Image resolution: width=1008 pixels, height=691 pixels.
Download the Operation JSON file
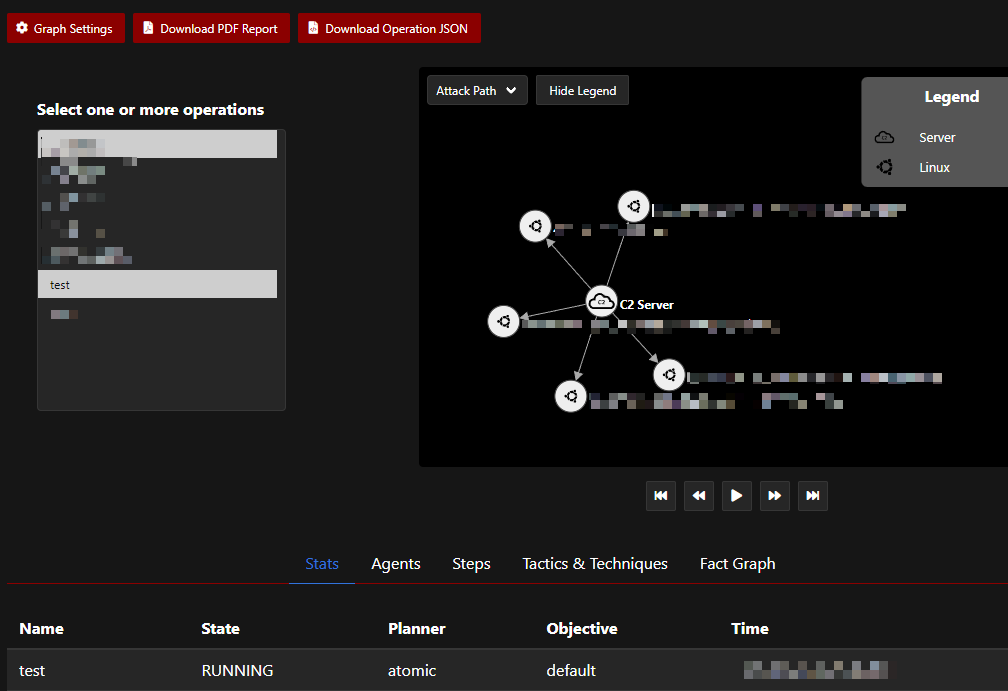pyautogui.click(x=389, y=28)
